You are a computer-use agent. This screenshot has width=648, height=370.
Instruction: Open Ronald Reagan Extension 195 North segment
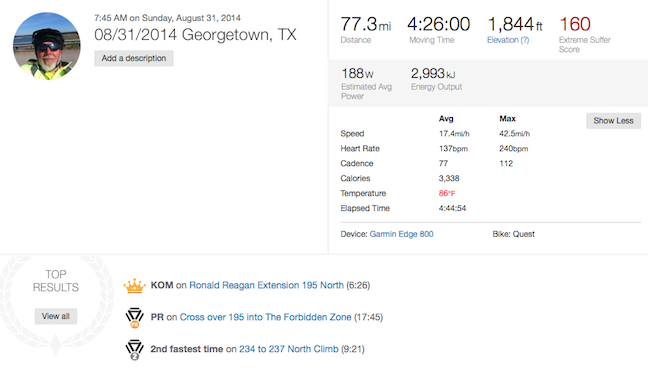pyautogui.click(x=266, y=285)
